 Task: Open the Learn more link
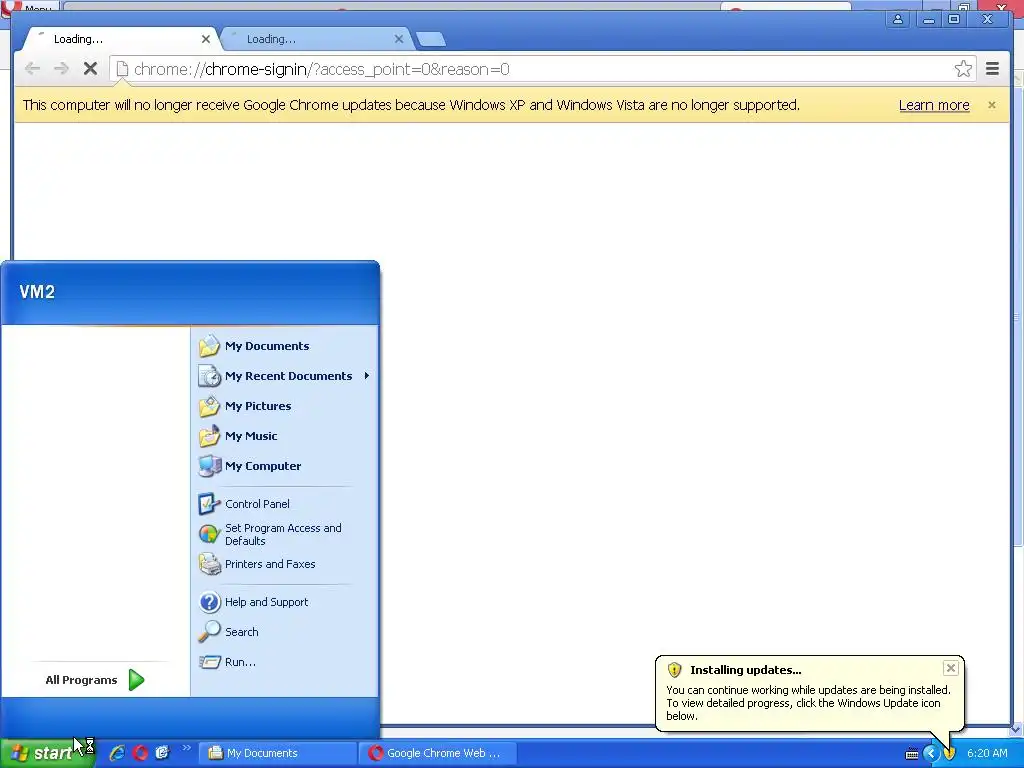934,104
